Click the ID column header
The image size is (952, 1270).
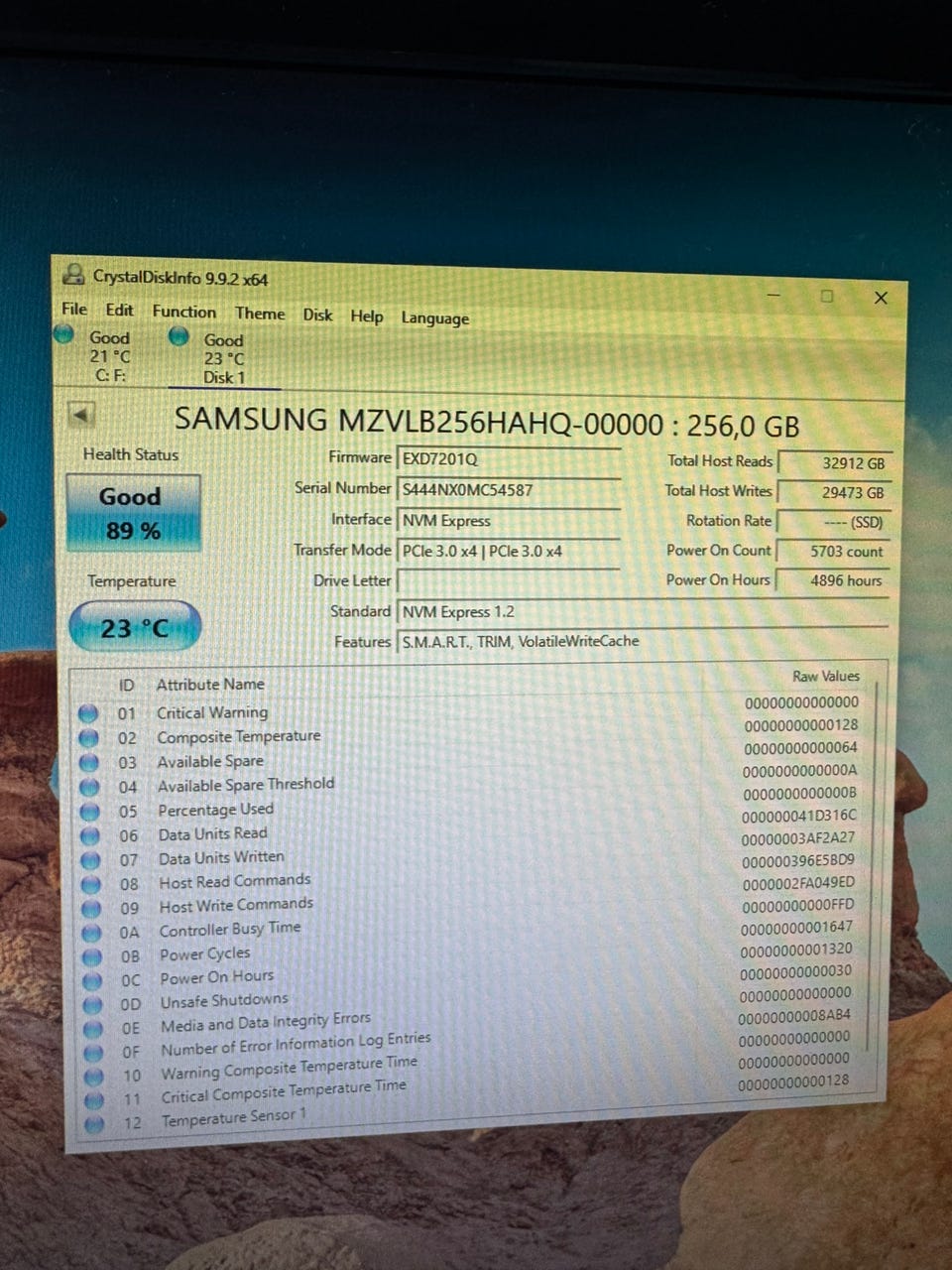point(126,685)
